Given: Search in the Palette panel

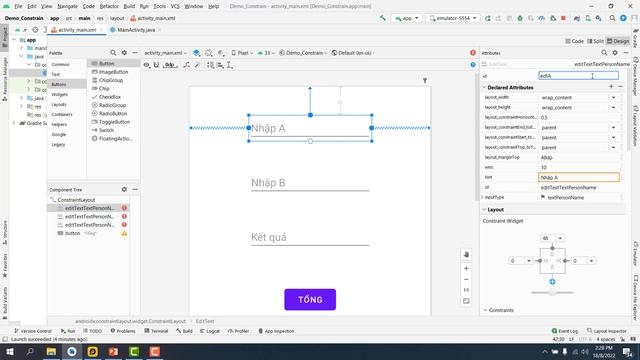Looking at the screenshot, I should (113, 53).
